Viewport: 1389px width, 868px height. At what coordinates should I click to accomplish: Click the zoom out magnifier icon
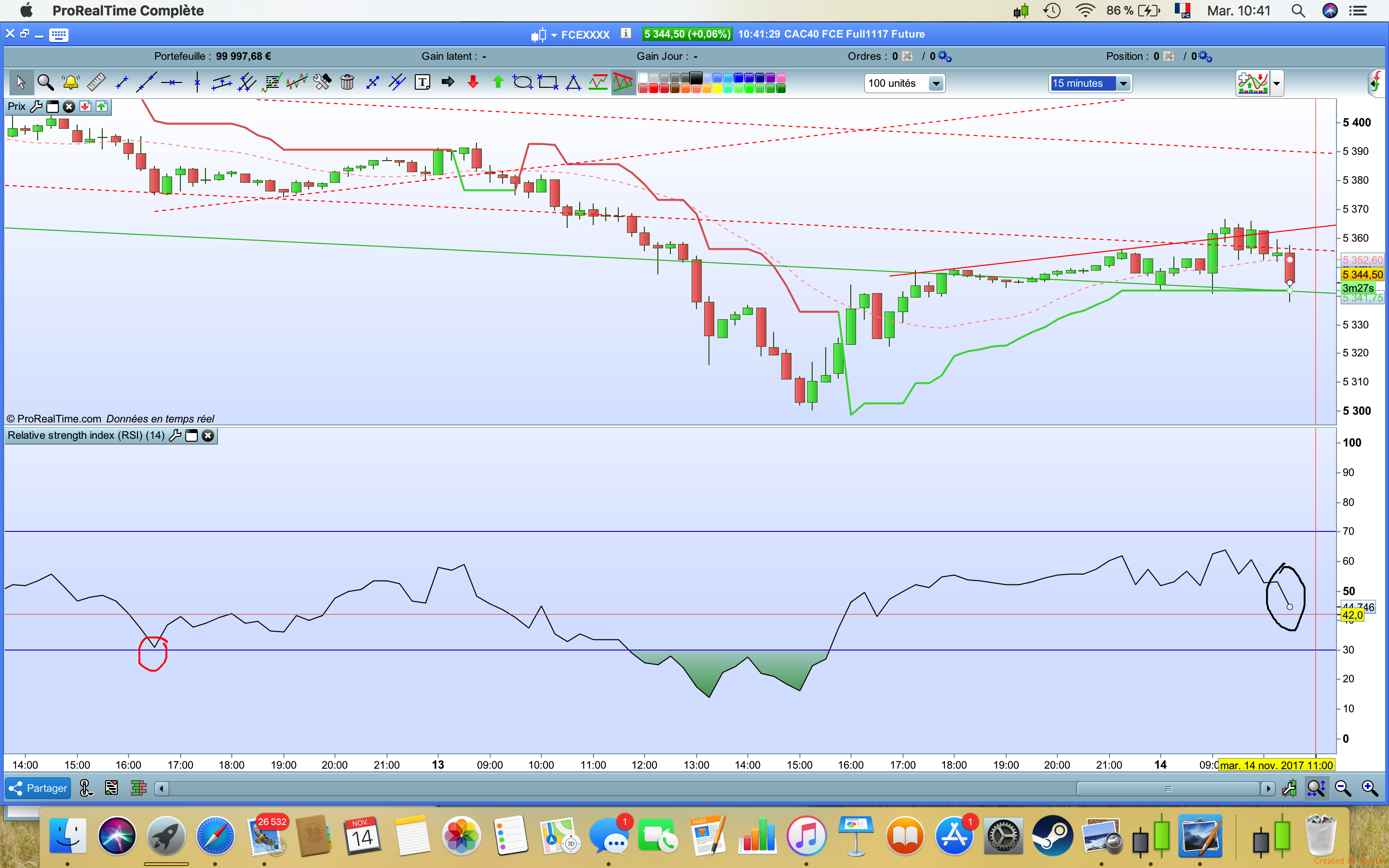1343,788
